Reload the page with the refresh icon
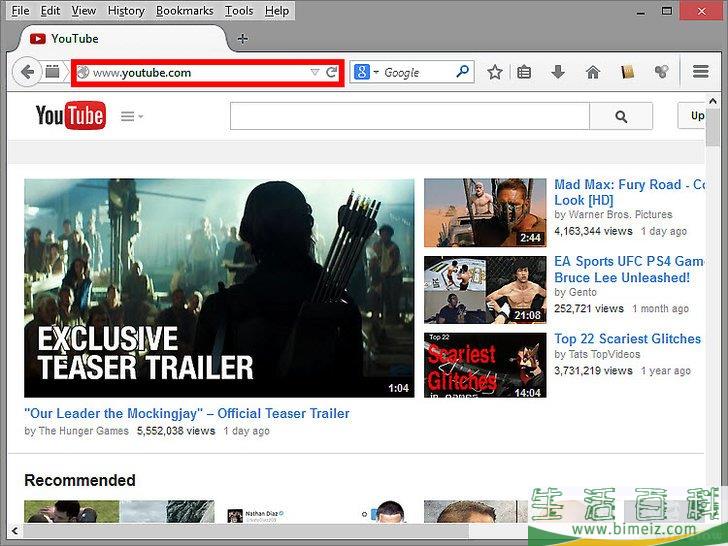The image size is (728, 546). [x=332, y=72]
